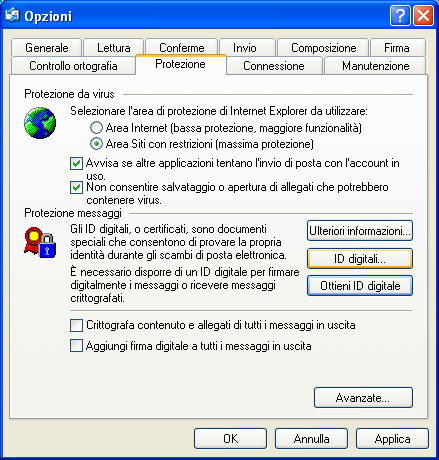The width and height of the screenshot is (439, 460).
Task: Click the Ulteriori informazioni button
Action: pyautogui.click(x=360, y=231)
